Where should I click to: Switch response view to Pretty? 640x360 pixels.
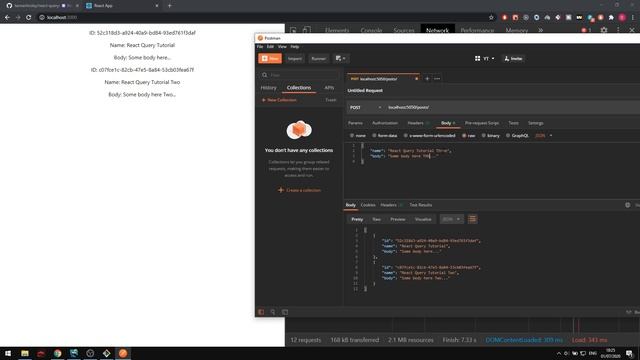[357, 219]
